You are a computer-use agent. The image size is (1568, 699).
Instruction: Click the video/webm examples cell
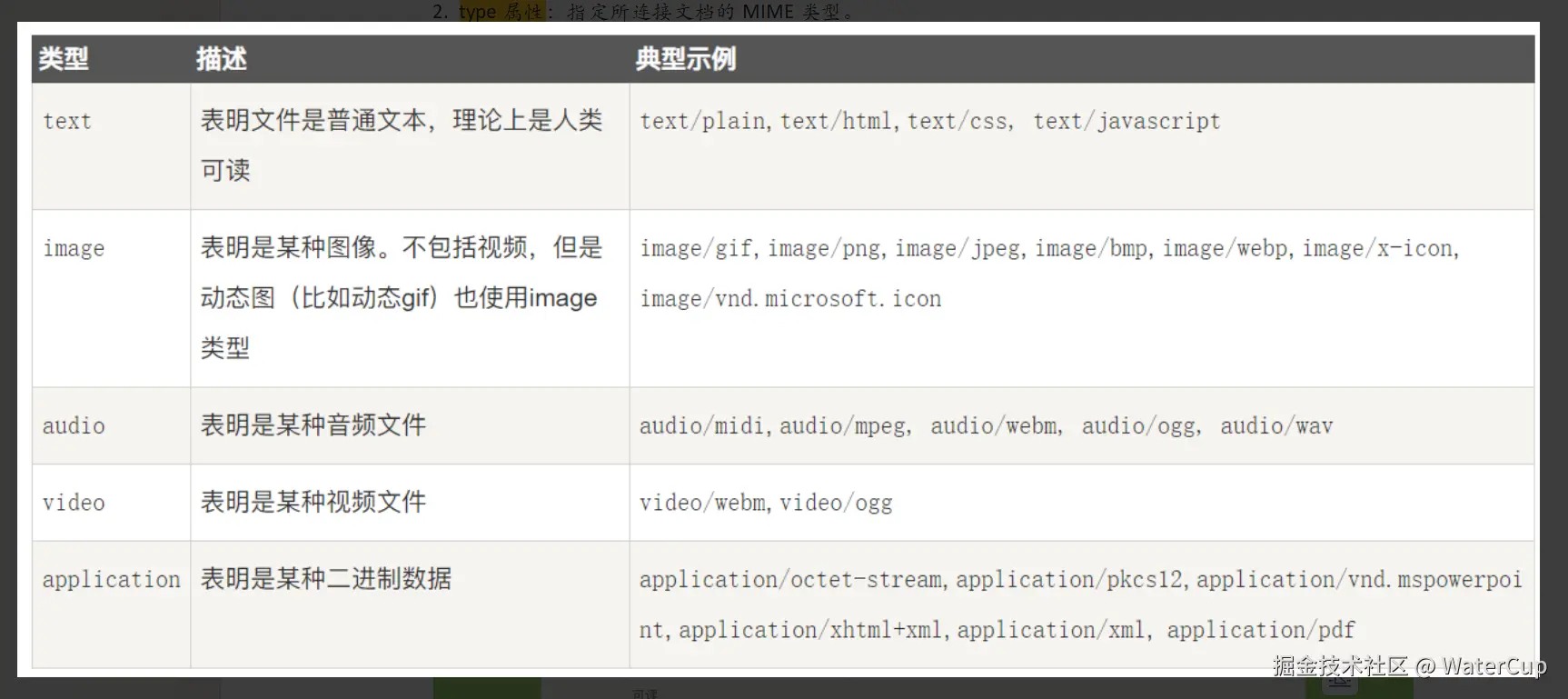[765, 503]
